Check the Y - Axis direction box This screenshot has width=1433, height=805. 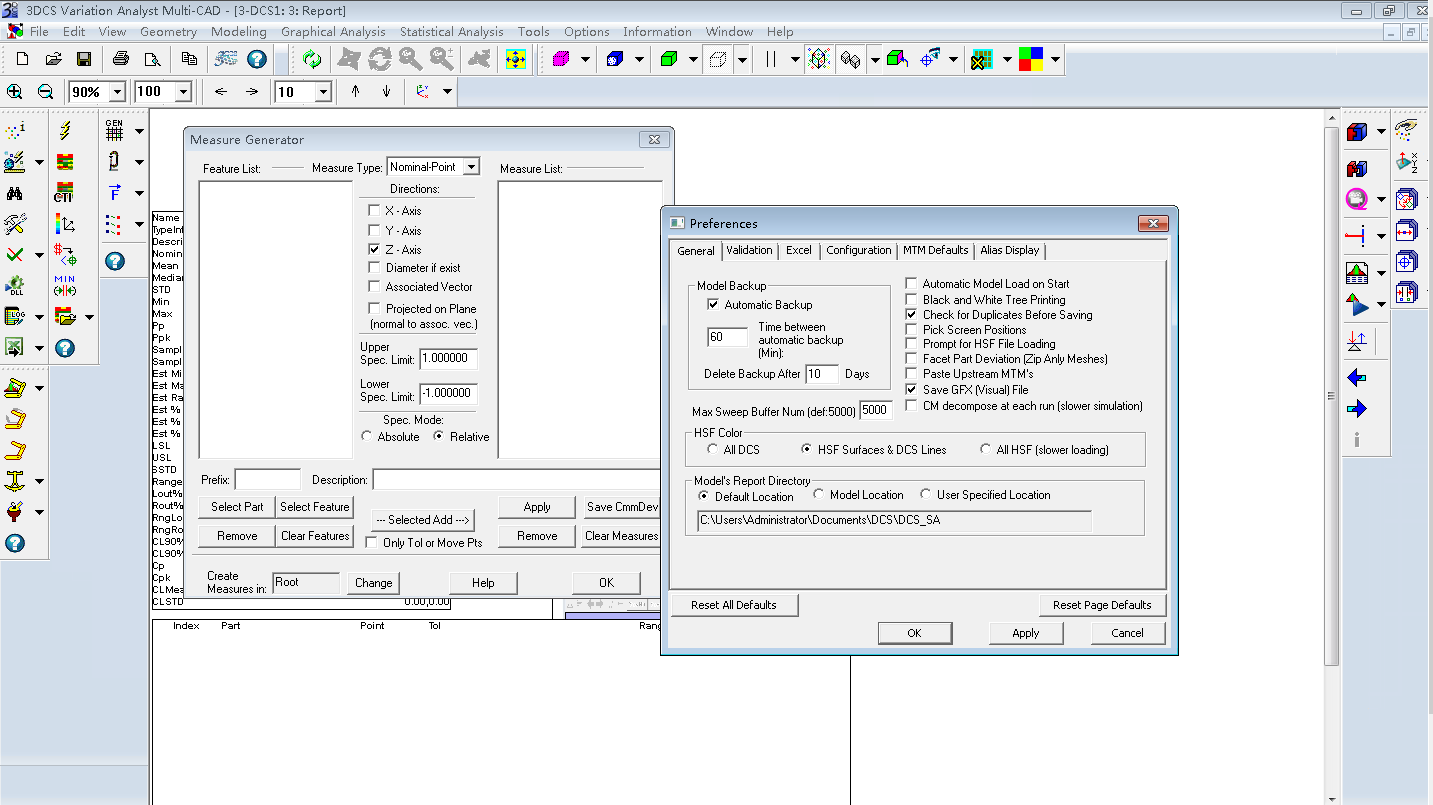(374, 231)
